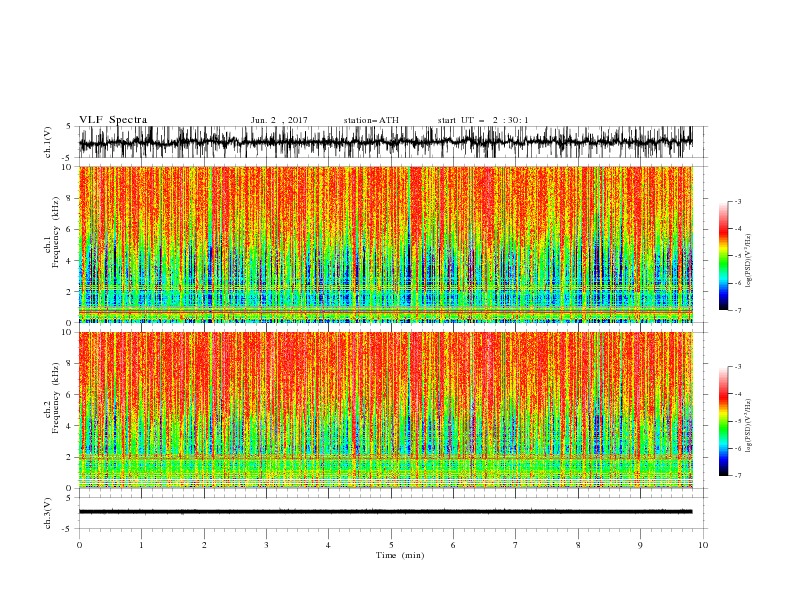The width and height of the screenshot is (792, 612).
Task: Click the 'ch.1(V)' waveform axis label
Action: click(x=48, y=142)
